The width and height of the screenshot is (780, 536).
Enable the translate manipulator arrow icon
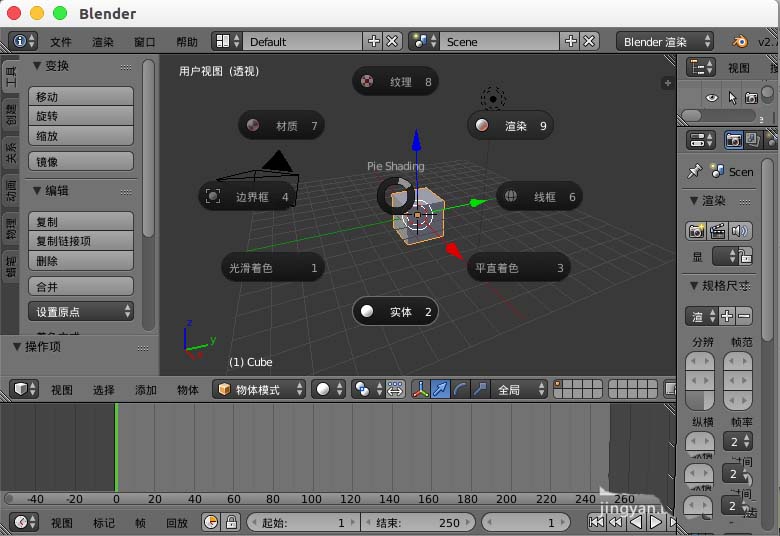point(440,389)
